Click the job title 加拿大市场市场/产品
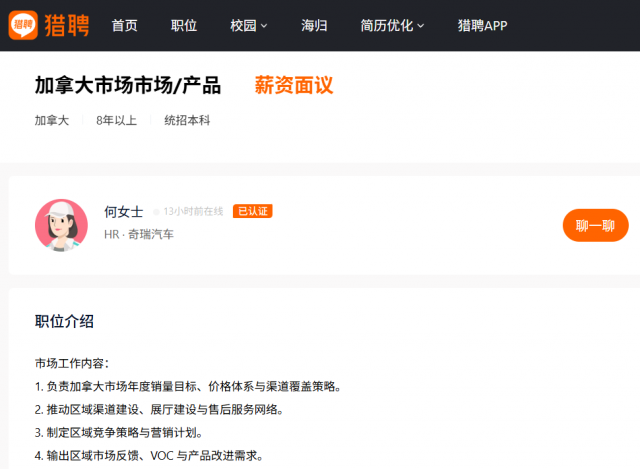Image resolution: width=640 pixels, height=469 pixels. [128, 85]
